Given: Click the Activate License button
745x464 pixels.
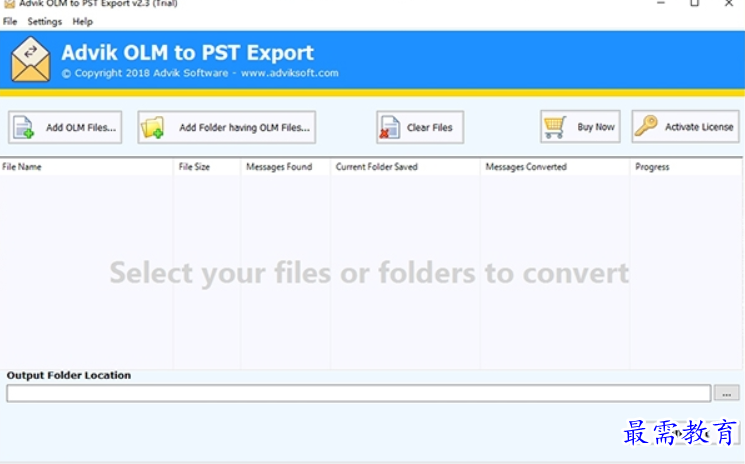Looking at the screenshot, I should (686, 127).
